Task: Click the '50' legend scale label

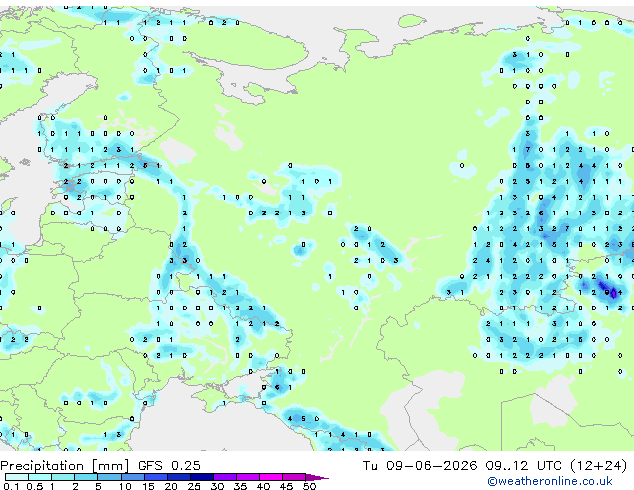Action: pos(309,486)
